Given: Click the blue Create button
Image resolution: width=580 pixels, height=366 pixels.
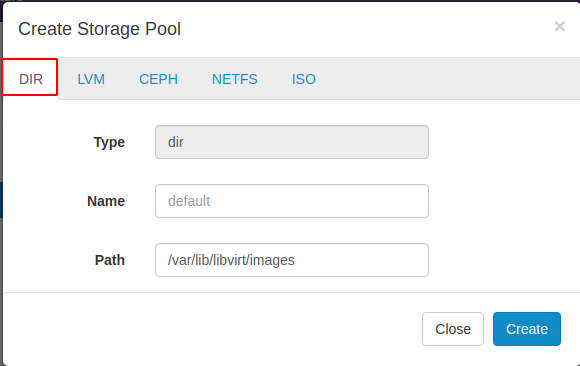Looking at the screenshot, I should tap(527, 329).
